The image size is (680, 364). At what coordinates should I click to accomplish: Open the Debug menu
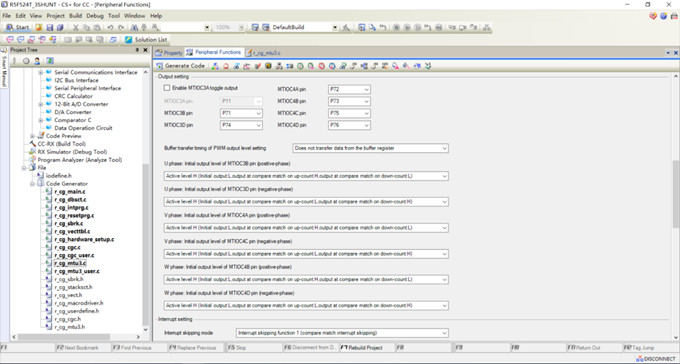(x=95, y=16)
